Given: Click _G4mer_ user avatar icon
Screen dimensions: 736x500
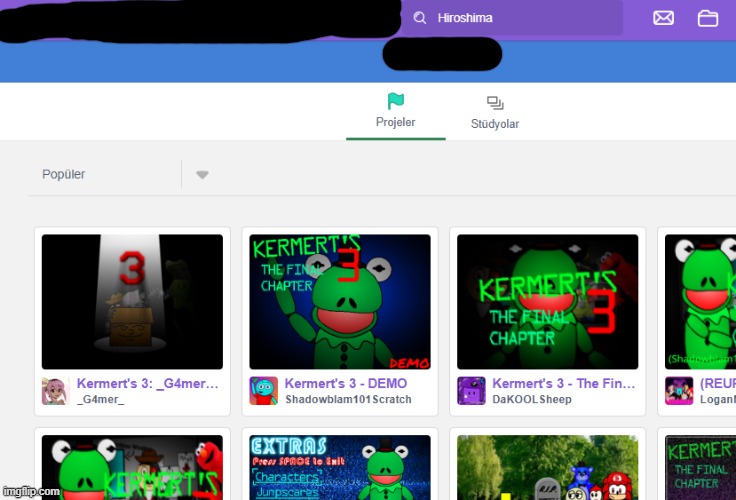Looking at the screenshot, I should (55, 391).
